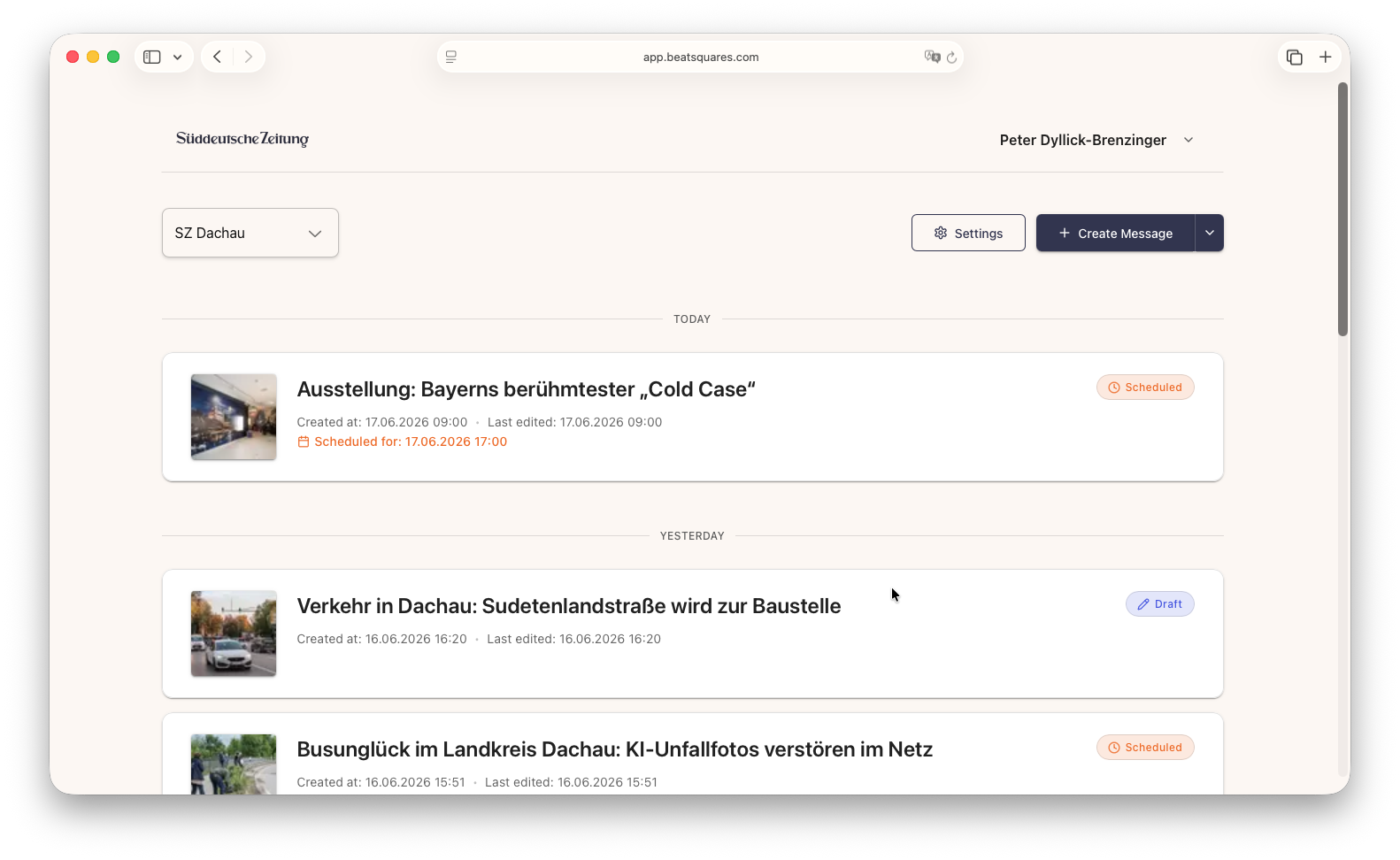Toggle the Safari sidebar icon

coord(152,57)
